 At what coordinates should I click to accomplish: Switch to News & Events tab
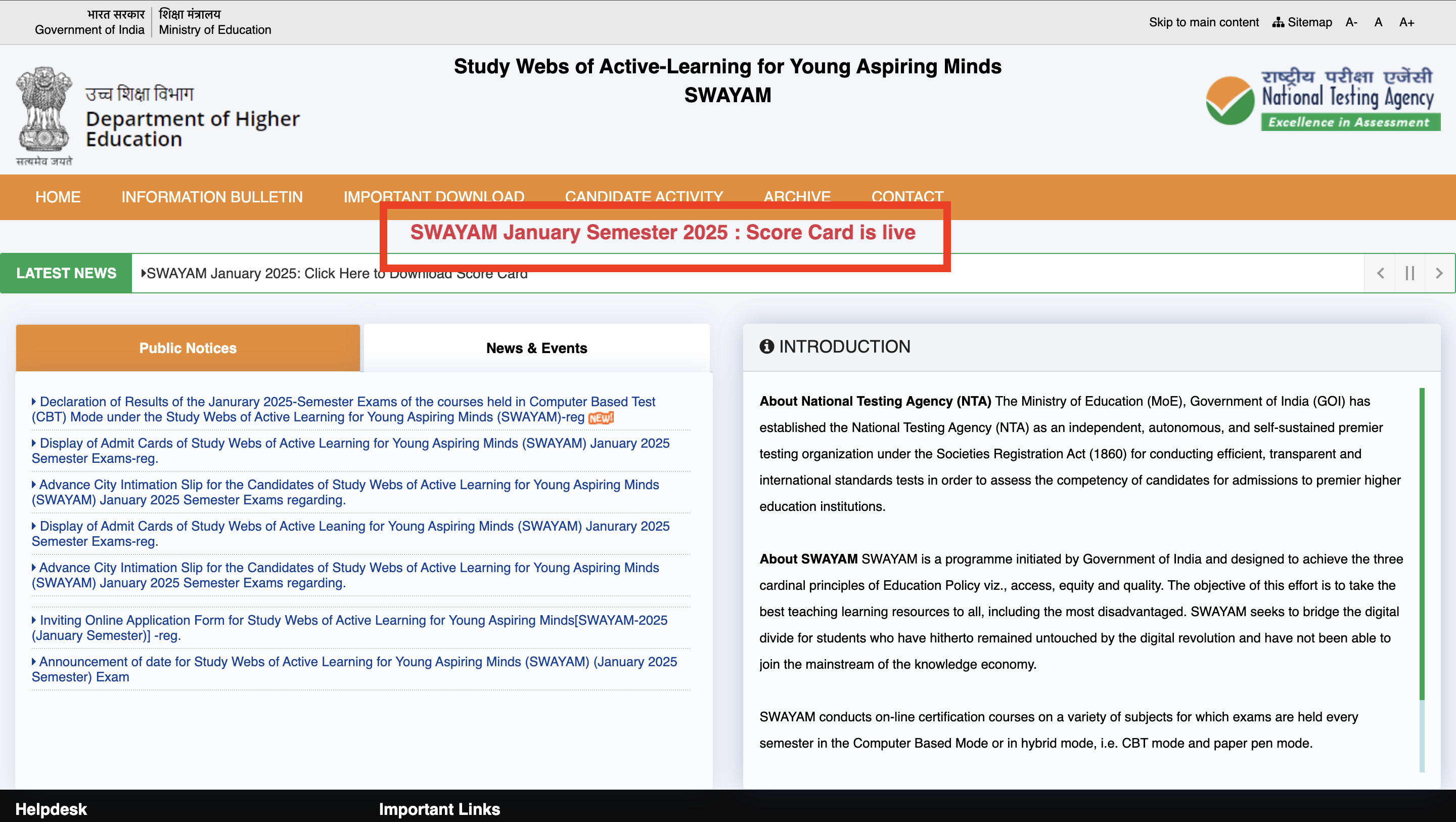tap(536, 348)
